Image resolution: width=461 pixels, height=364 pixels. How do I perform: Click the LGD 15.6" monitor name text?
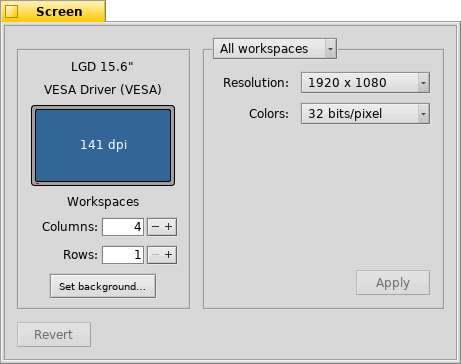click(102, 67)
